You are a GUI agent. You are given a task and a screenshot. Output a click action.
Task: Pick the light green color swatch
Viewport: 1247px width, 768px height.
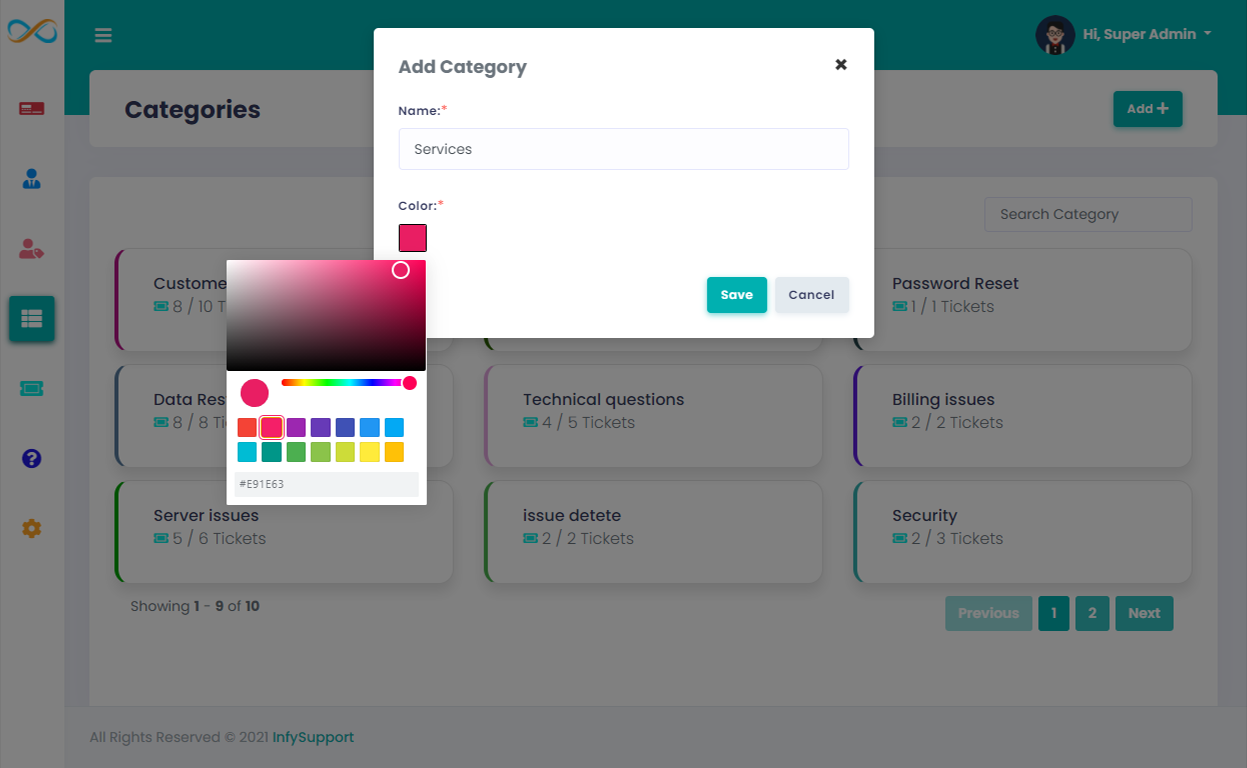pos(320,452)
